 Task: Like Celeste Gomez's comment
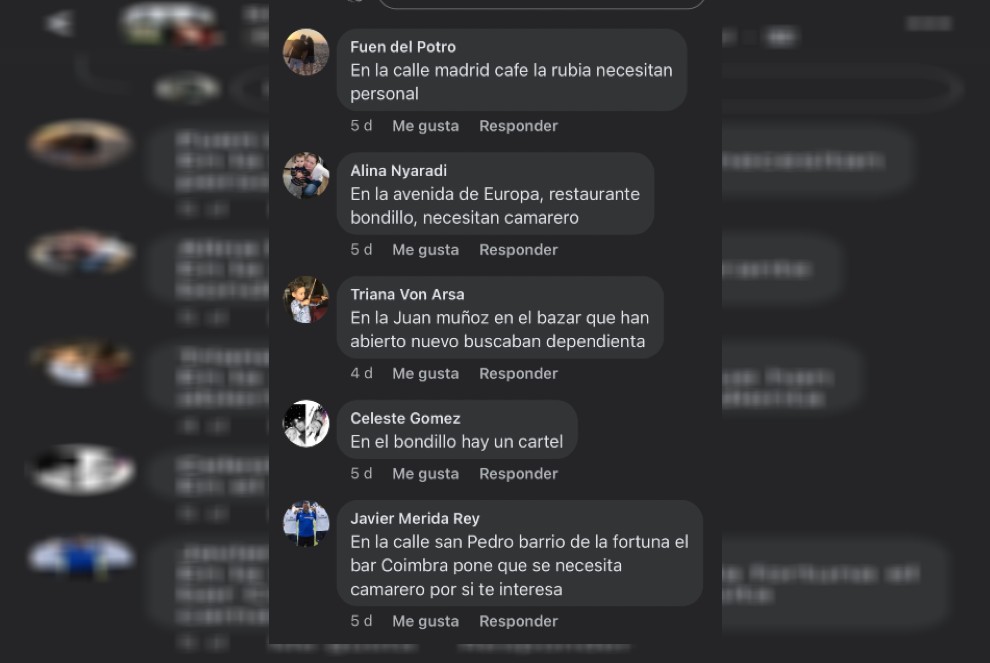426,474
